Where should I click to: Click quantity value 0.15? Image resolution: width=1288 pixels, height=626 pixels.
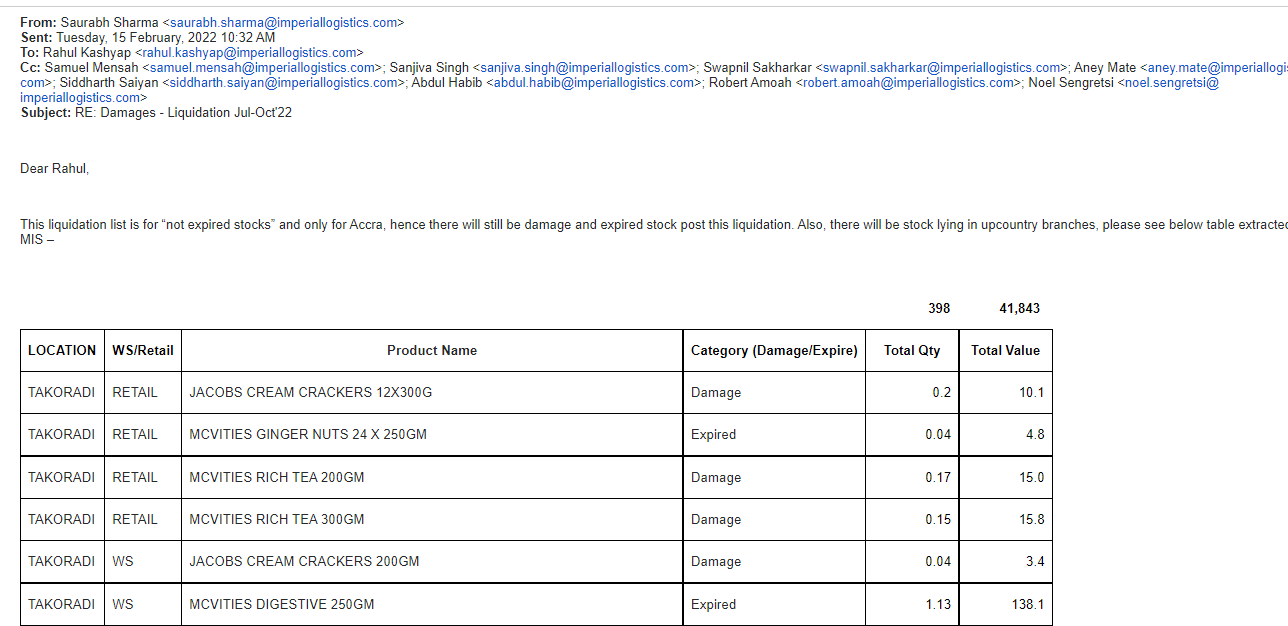tap(912, 520)
